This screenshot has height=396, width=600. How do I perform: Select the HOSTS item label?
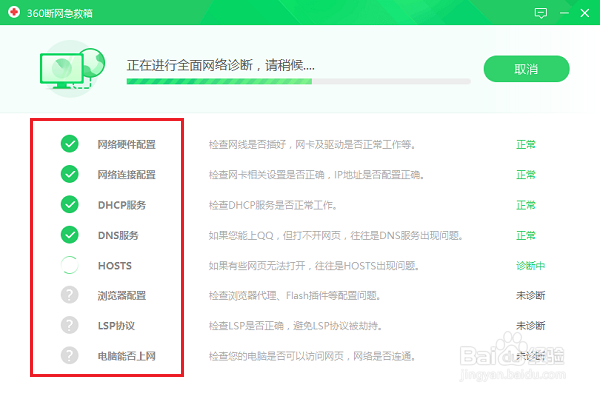tap(115, 266)
